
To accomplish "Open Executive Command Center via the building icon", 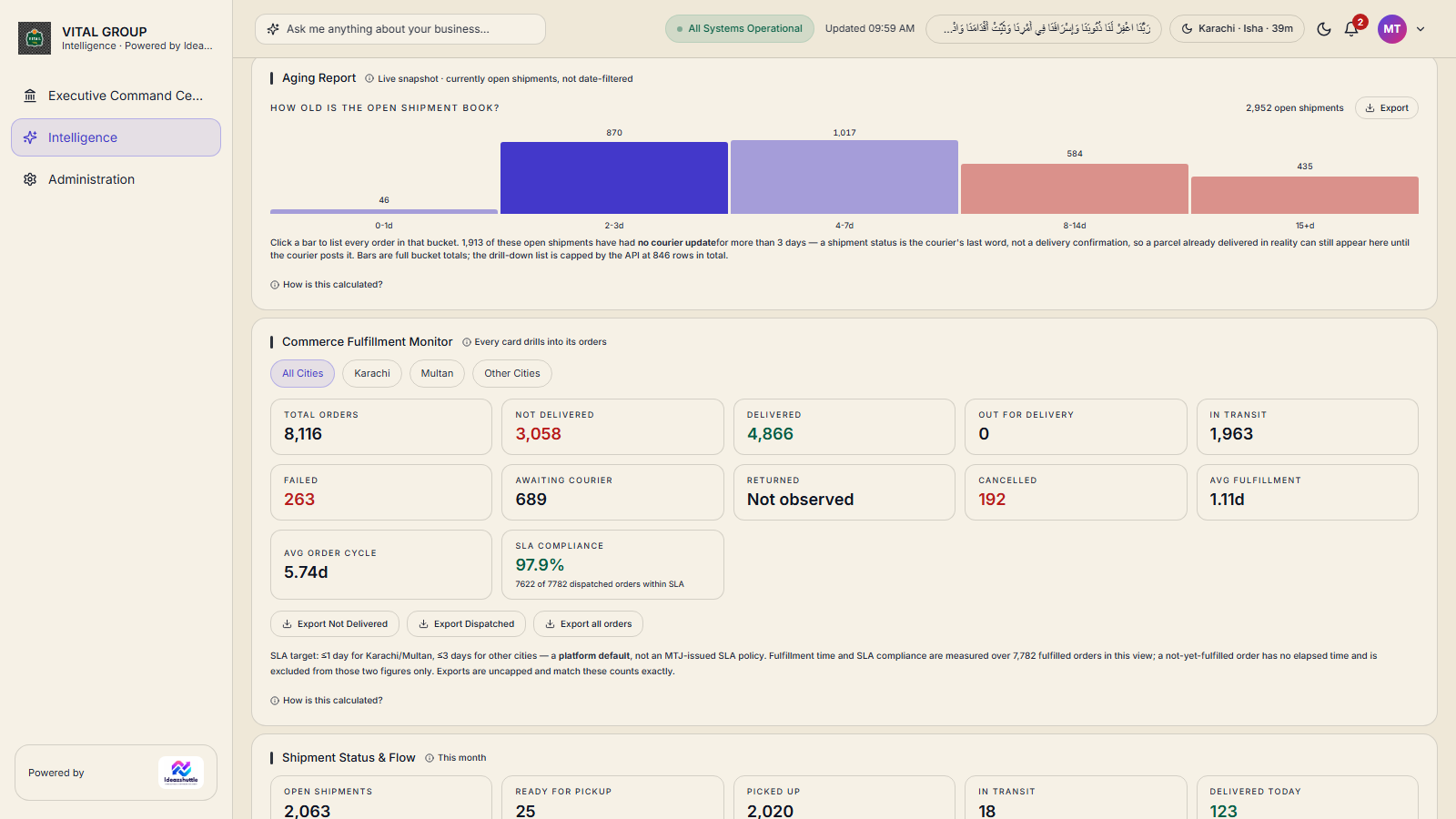I will pyautogui.click(x=30, y=96).
